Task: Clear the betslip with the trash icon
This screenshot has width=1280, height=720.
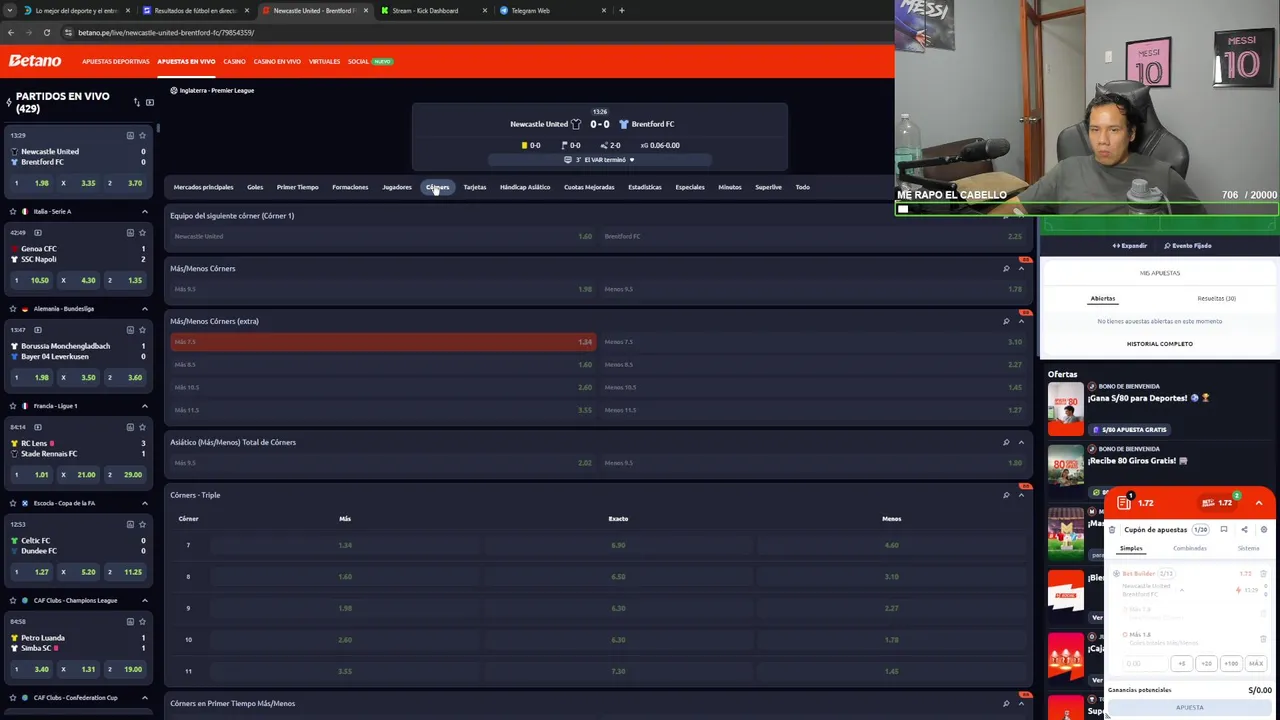Action: (1112, 530)
